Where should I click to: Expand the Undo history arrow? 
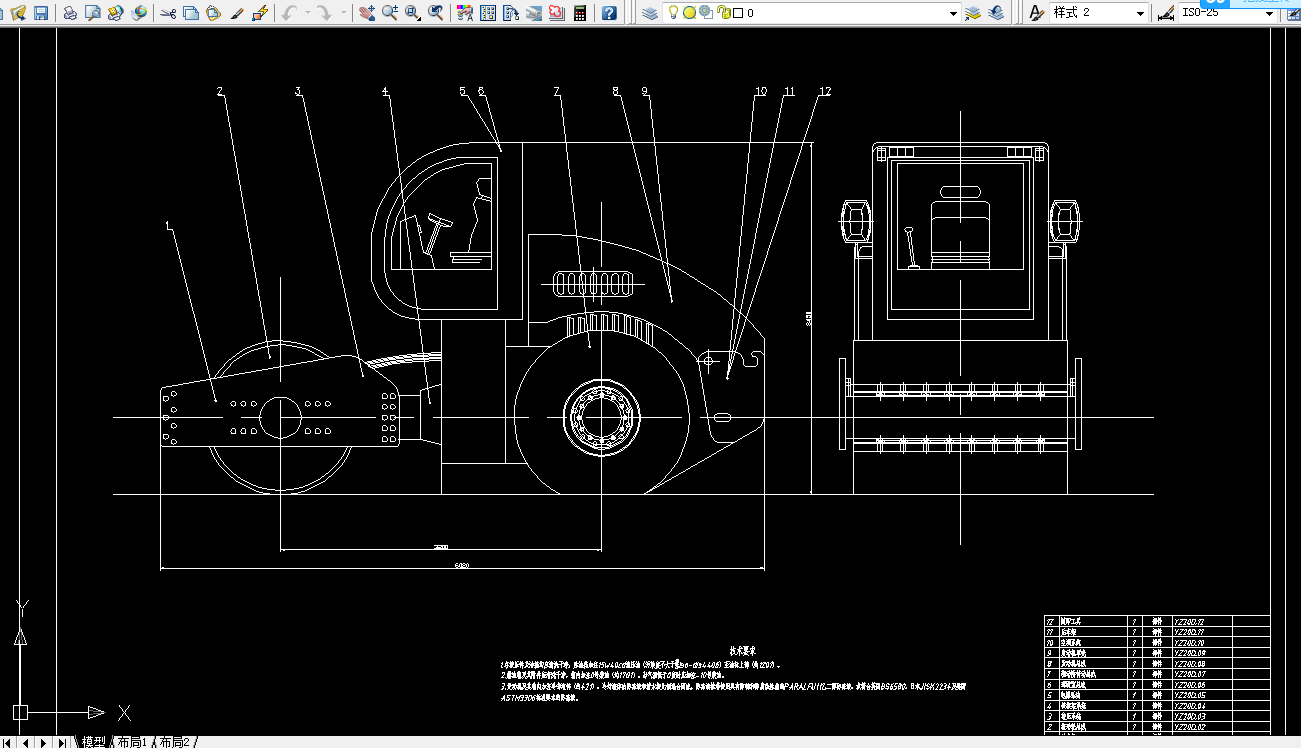306,13
